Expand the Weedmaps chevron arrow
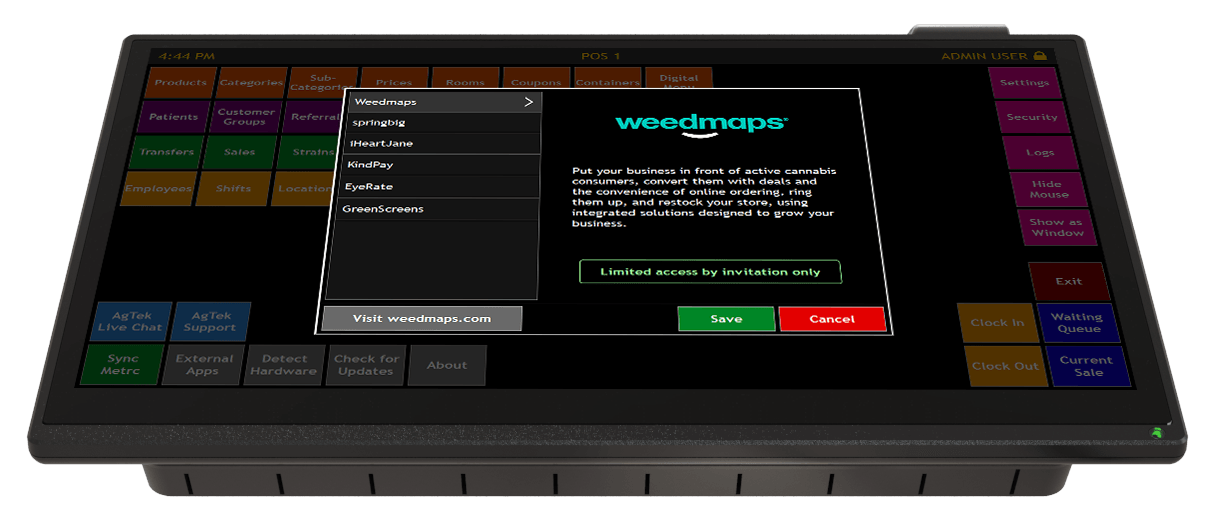 (529, 102)
